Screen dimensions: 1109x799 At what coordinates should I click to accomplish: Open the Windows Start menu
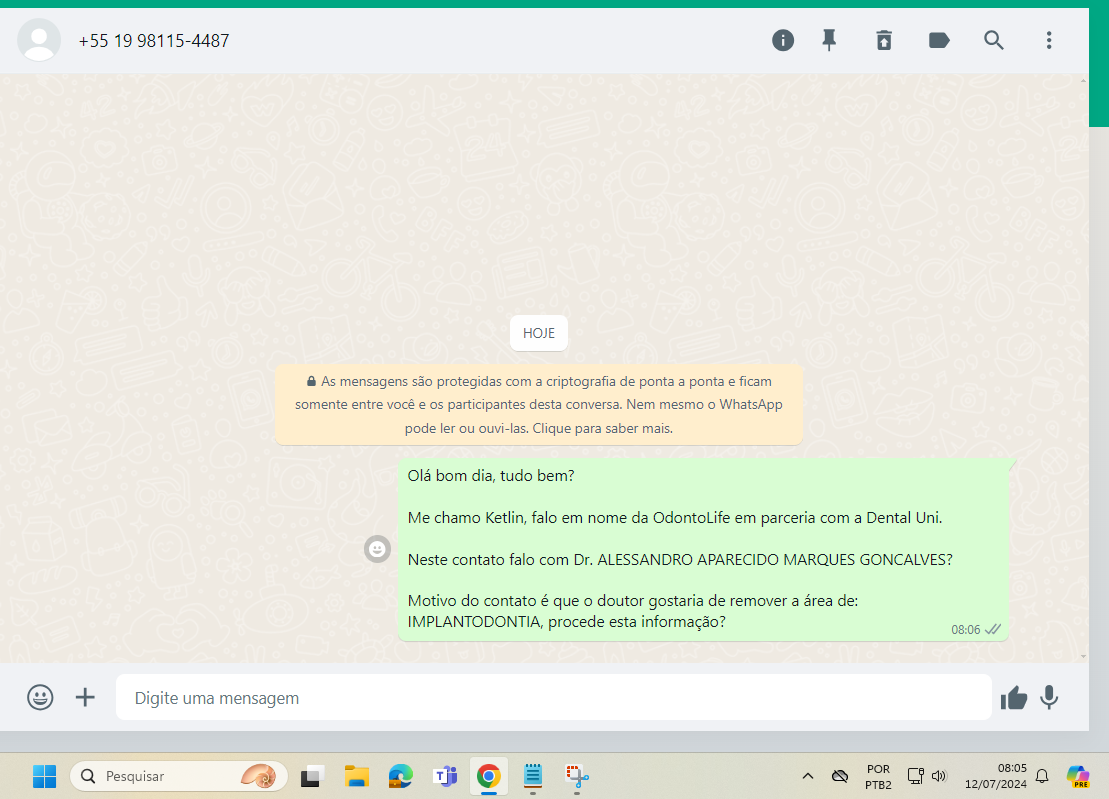(x=45, y=776)
